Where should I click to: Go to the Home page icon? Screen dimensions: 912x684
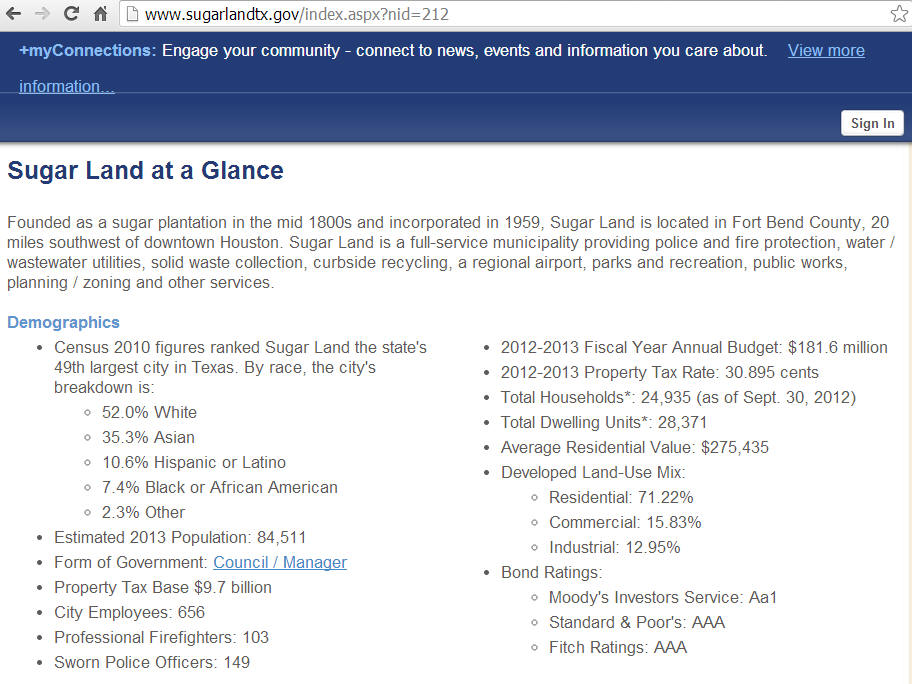(100, 13)
